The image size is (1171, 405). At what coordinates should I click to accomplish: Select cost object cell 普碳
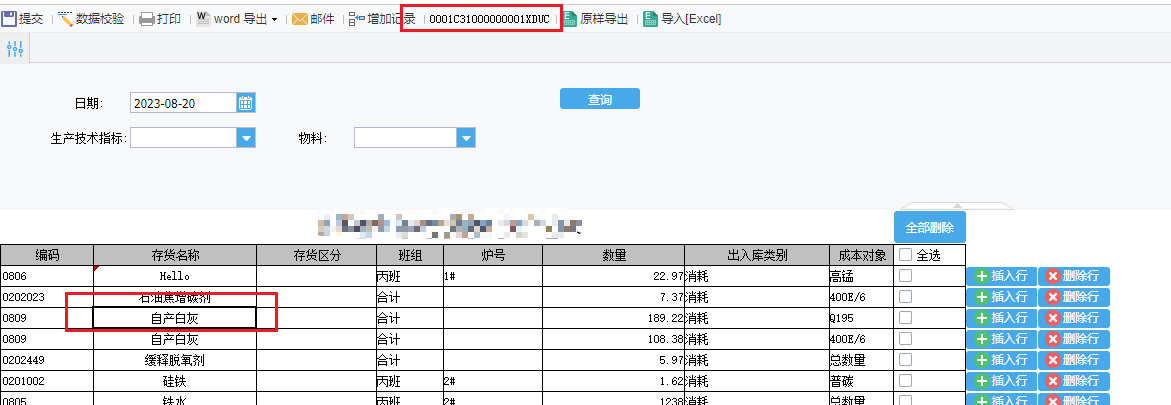861,380
